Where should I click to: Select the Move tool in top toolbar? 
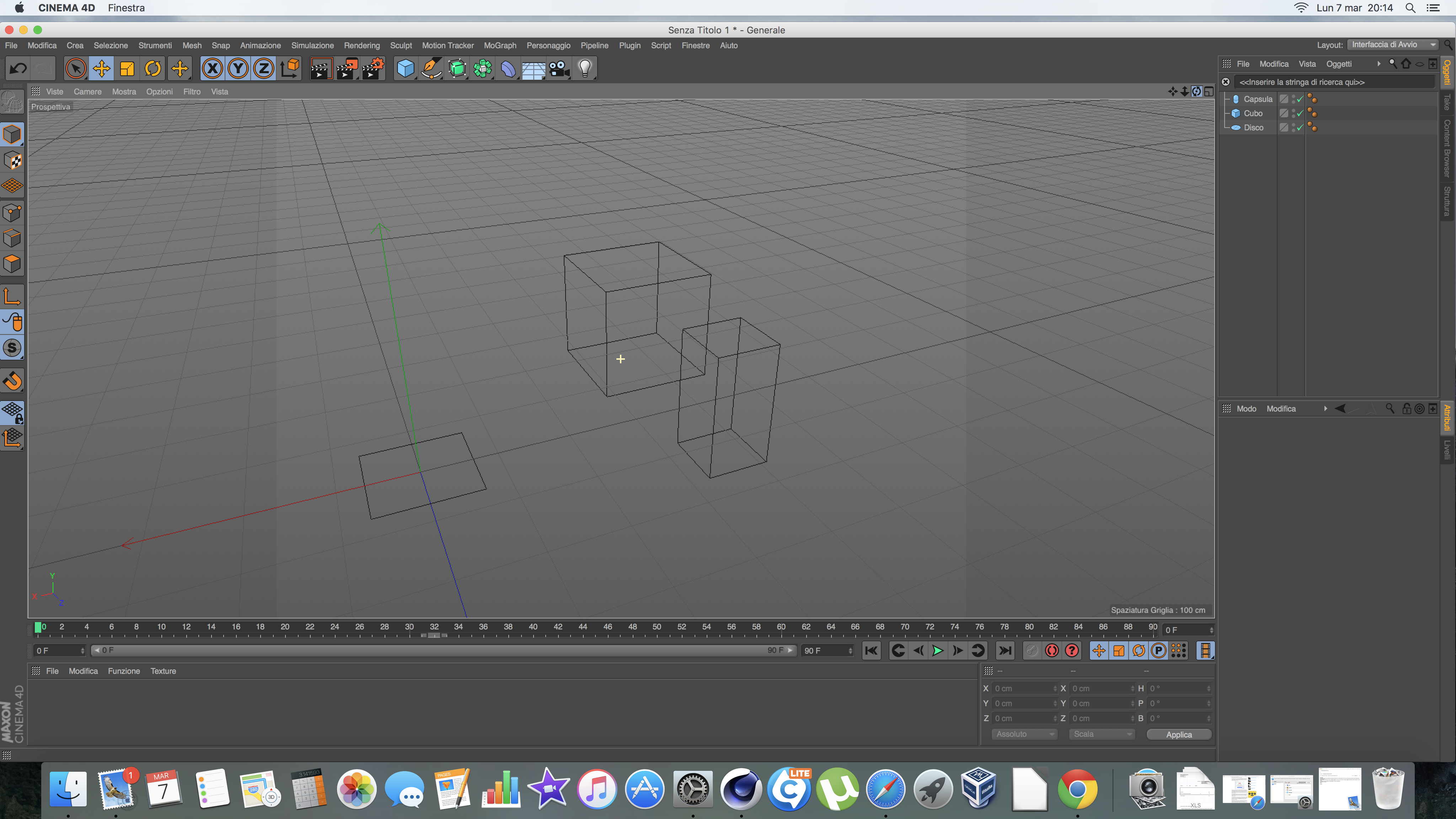point(101,69)
